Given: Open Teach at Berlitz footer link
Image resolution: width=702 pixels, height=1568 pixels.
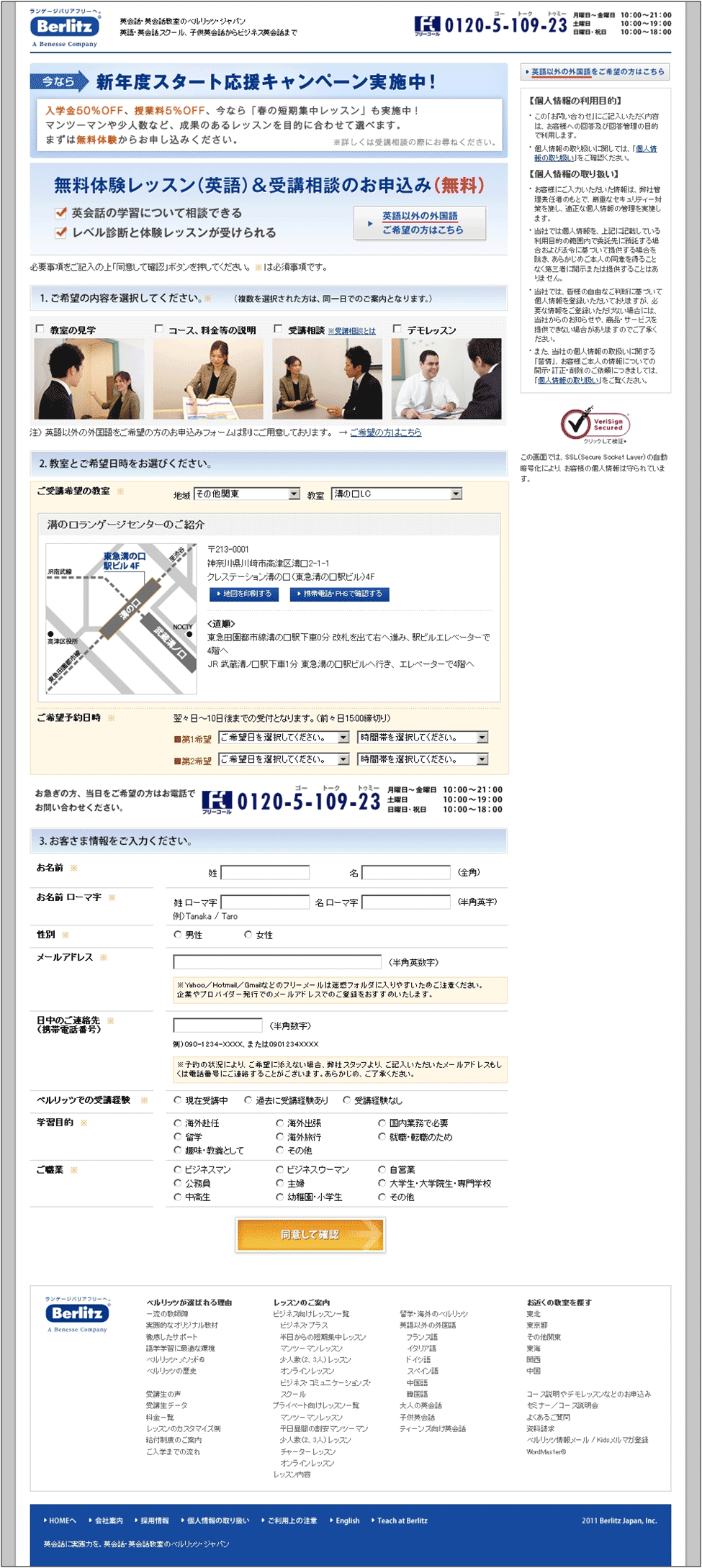Looking at the screenshot, I should tap(402, 1521).
